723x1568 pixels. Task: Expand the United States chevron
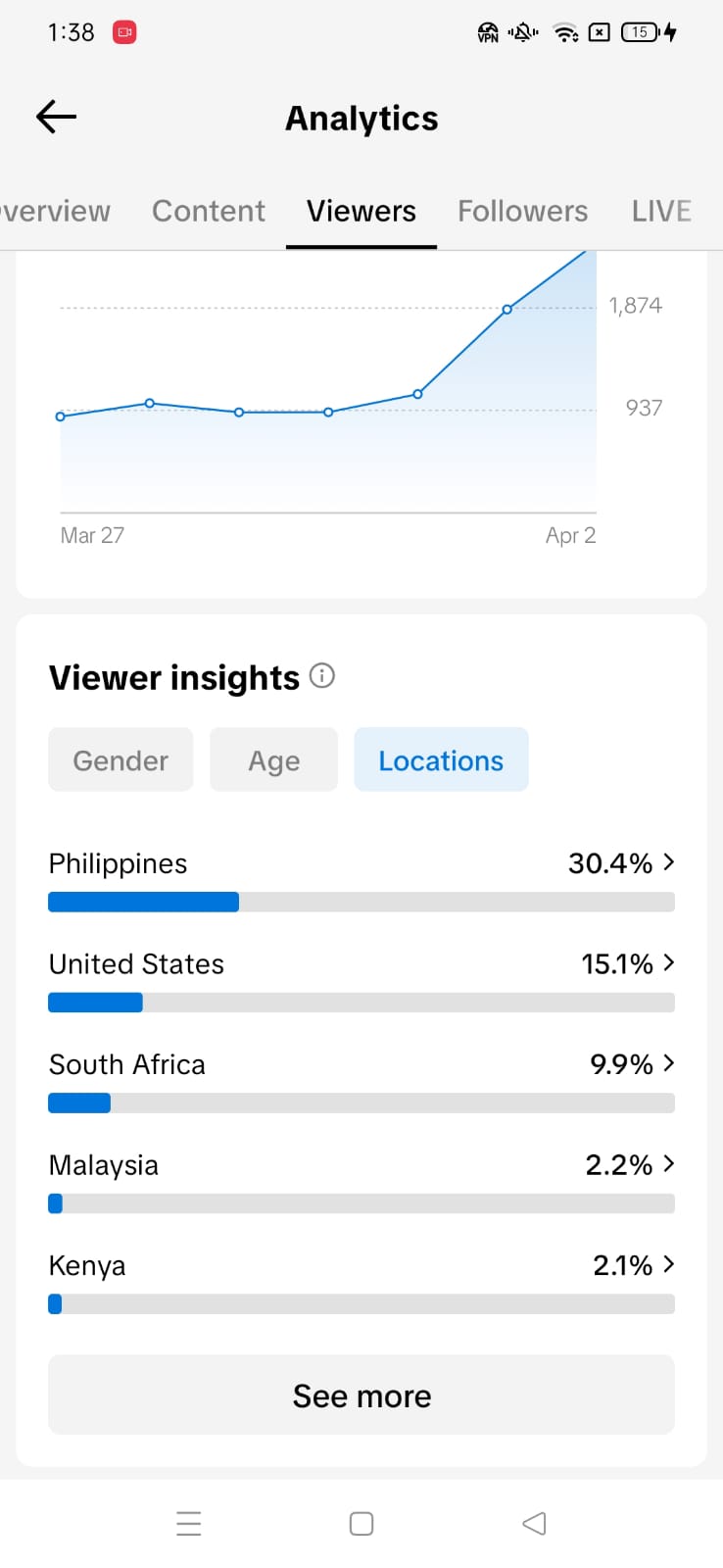[669, 963]
